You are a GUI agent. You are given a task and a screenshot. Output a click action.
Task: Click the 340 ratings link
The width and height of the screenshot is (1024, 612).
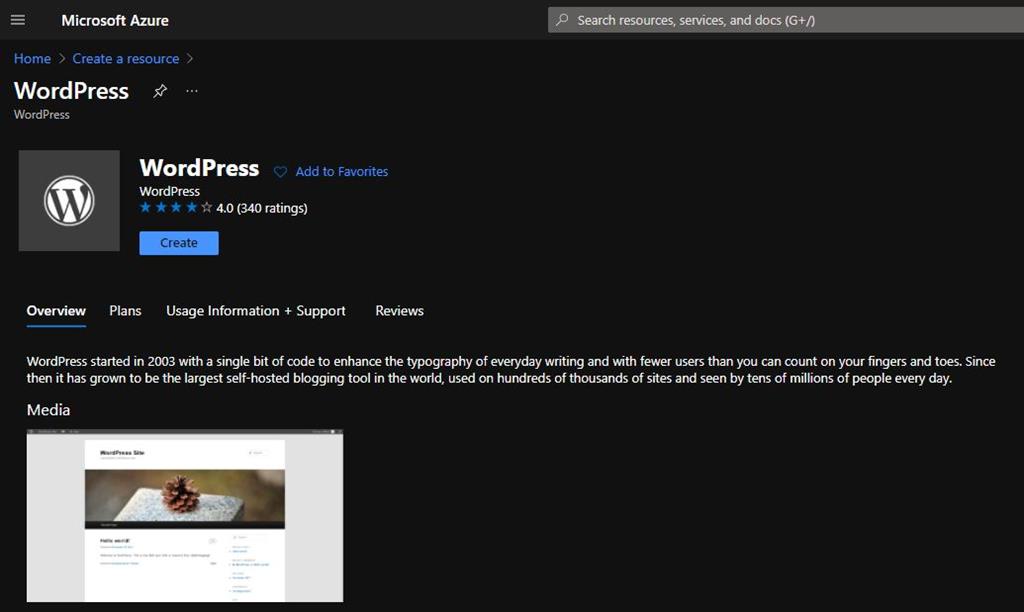click(273, 208)
